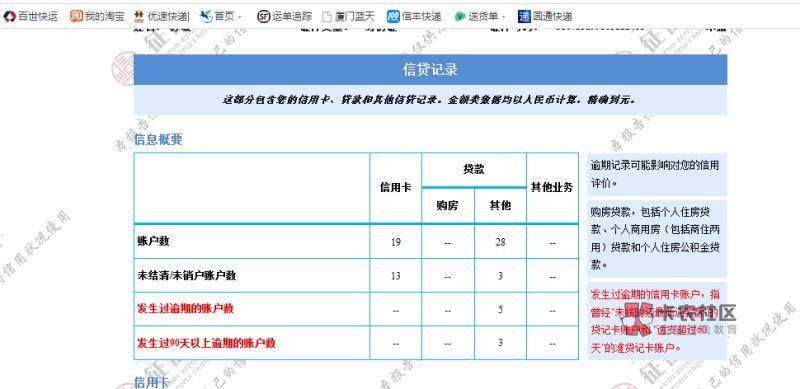This screenshot has height=389, width=800.
Task: Click the 信丰快递 bookmark icon
Action: click(393, 16)
